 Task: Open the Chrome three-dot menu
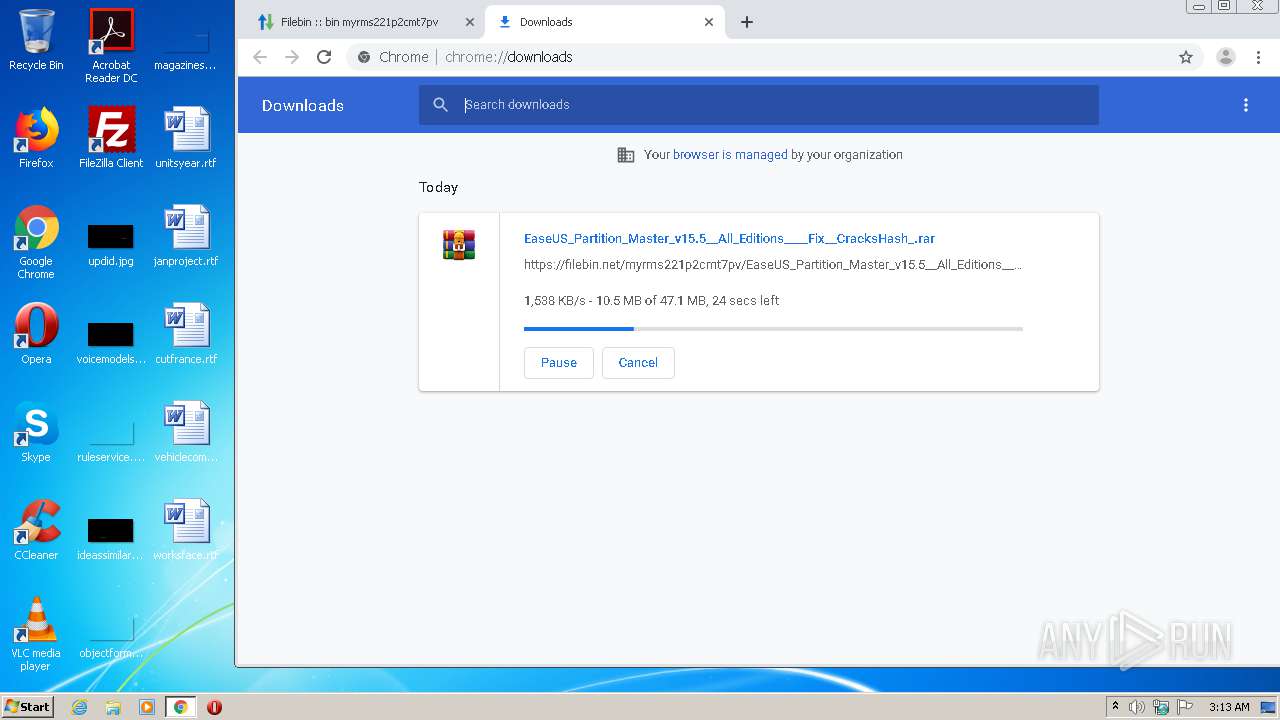[x=1257, y=57]
